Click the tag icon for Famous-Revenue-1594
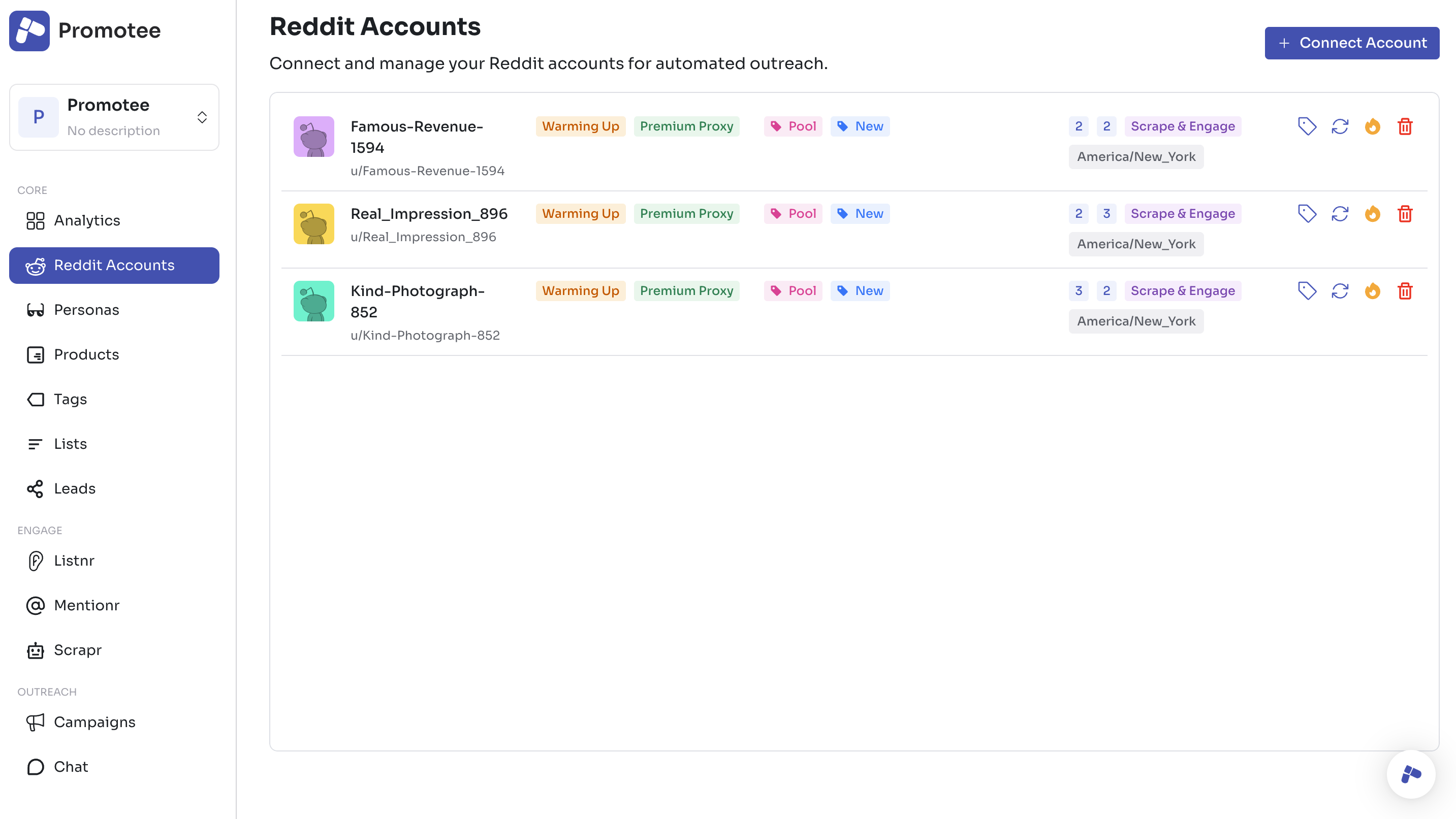The height and width of the screenshot is (819, 1456). coord(1307,126)
